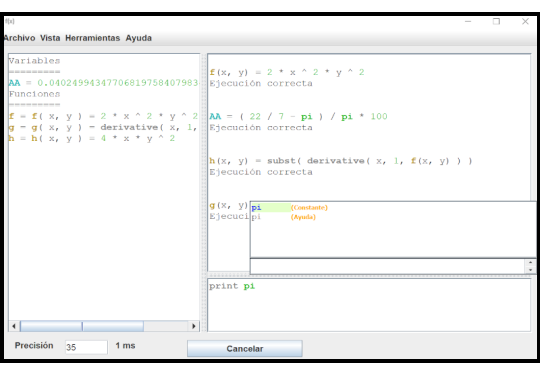Click the AA variable in Variables list
Image resolution: width=540 pixels, height=374 pixels.
click(x=14, y=83)
